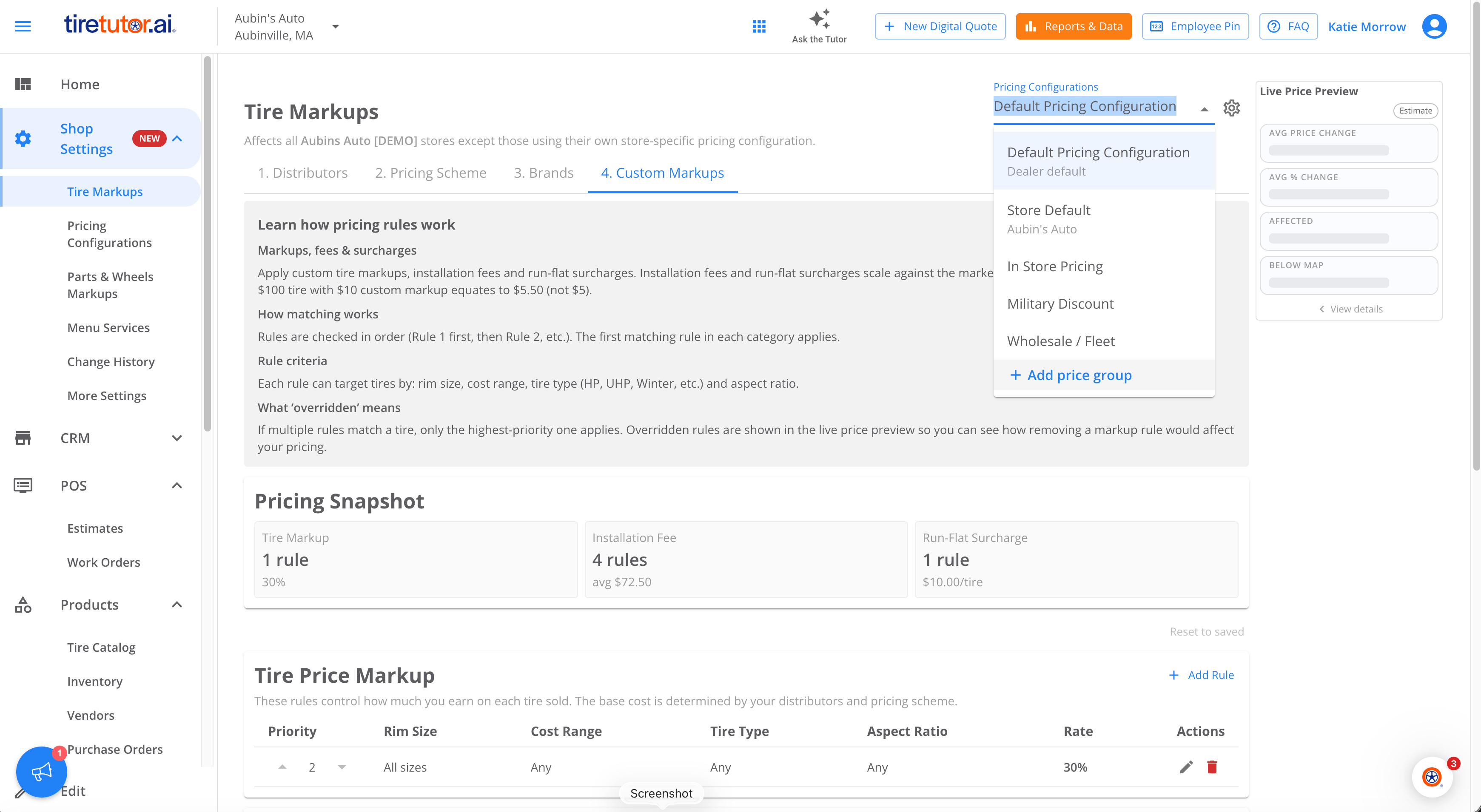Open Change History in sidebar

click(111, 362)
